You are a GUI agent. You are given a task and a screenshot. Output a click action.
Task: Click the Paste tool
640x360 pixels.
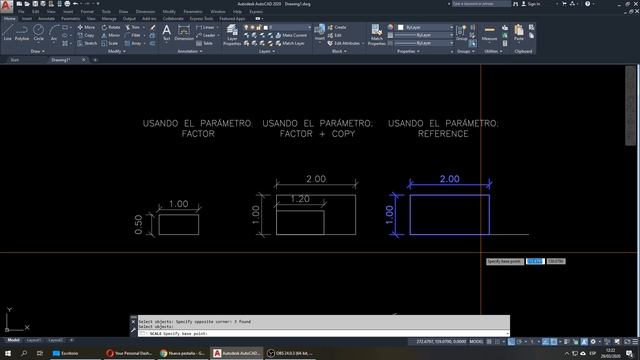pyautogui.click(x=519, y=33)
